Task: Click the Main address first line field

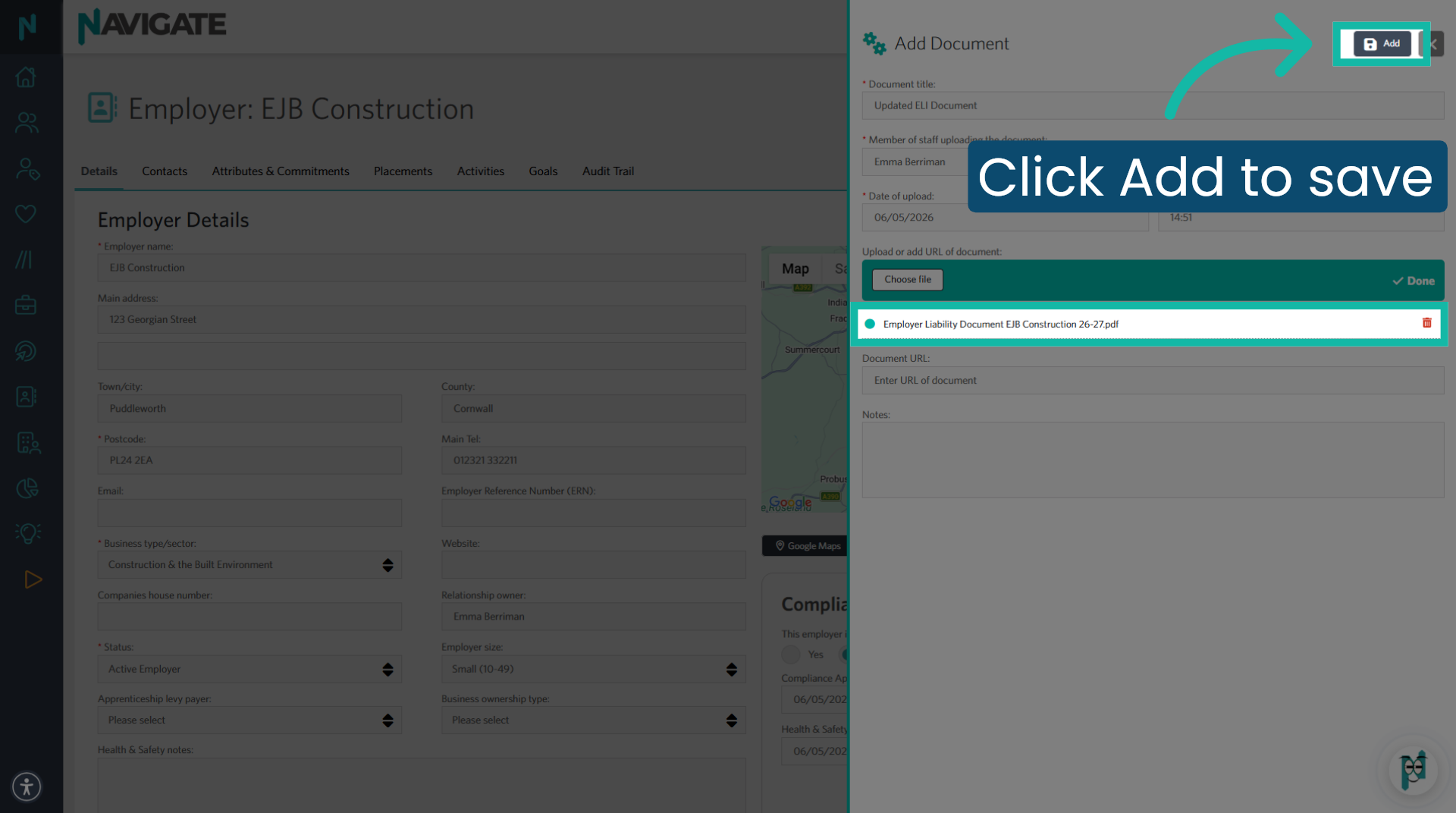Action: 422,320
